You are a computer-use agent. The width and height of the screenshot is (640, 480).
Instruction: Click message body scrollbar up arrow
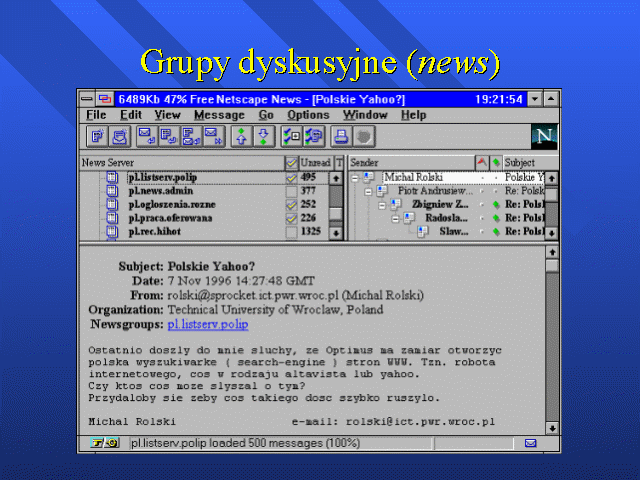552,252
